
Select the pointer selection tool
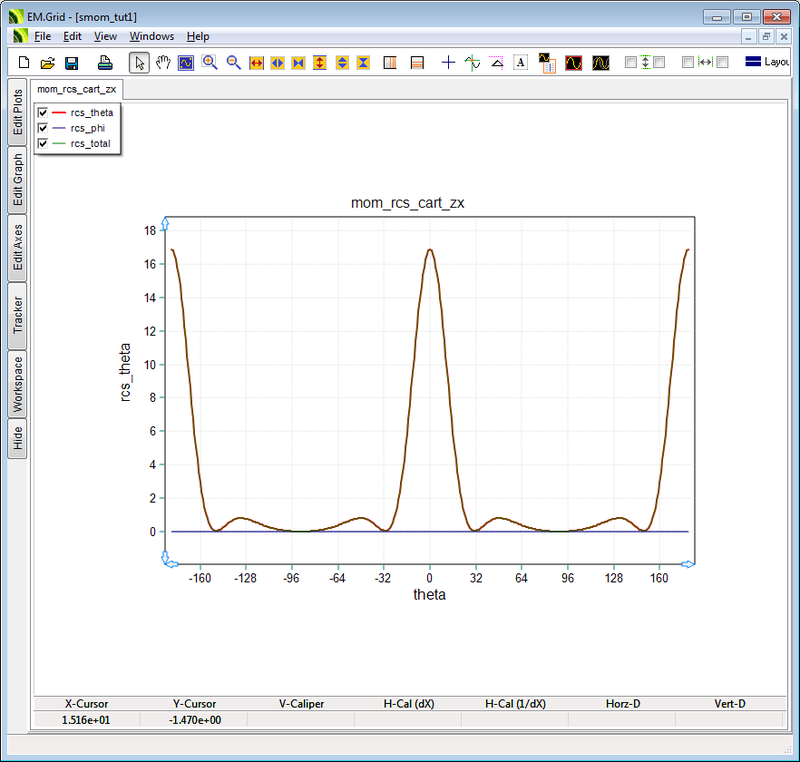click(139, 62)
